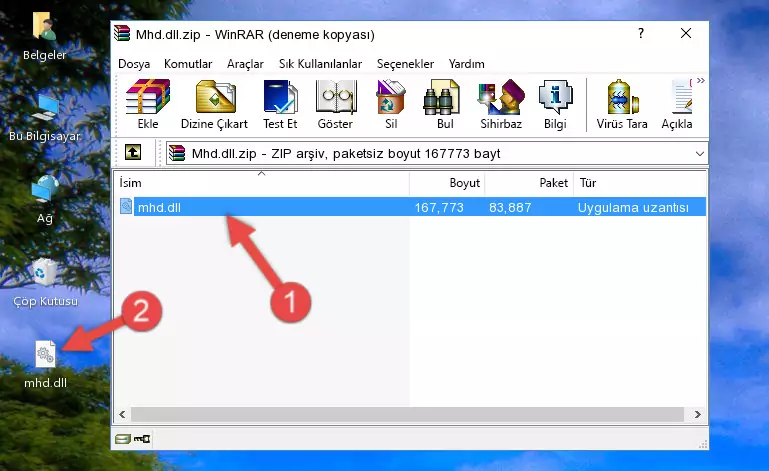The height and width of the screenshot is (471, 769).
Task: Open the Yardım menu
Action: tap(466, 64)
